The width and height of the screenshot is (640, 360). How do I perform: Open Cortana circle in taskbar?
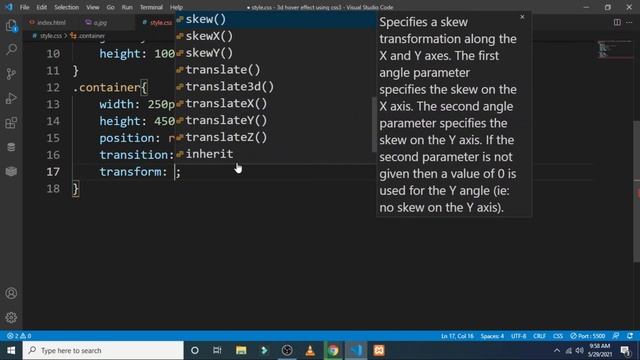coord(195,350)
